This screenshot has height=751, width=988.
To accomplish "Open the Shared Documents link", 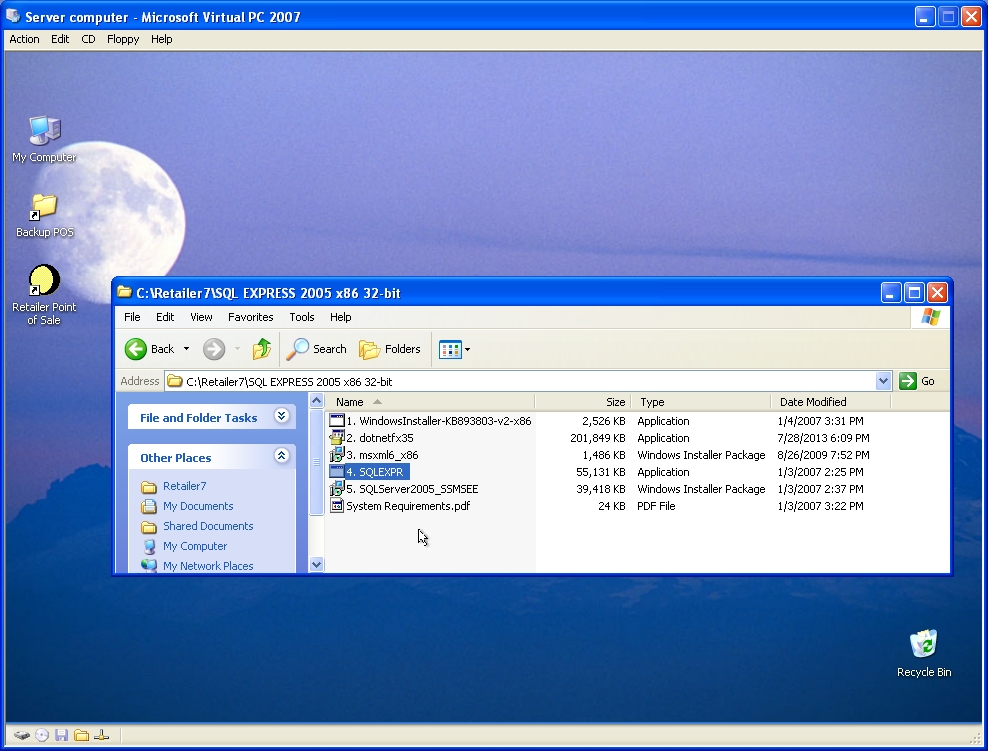I will pos(208,526).
